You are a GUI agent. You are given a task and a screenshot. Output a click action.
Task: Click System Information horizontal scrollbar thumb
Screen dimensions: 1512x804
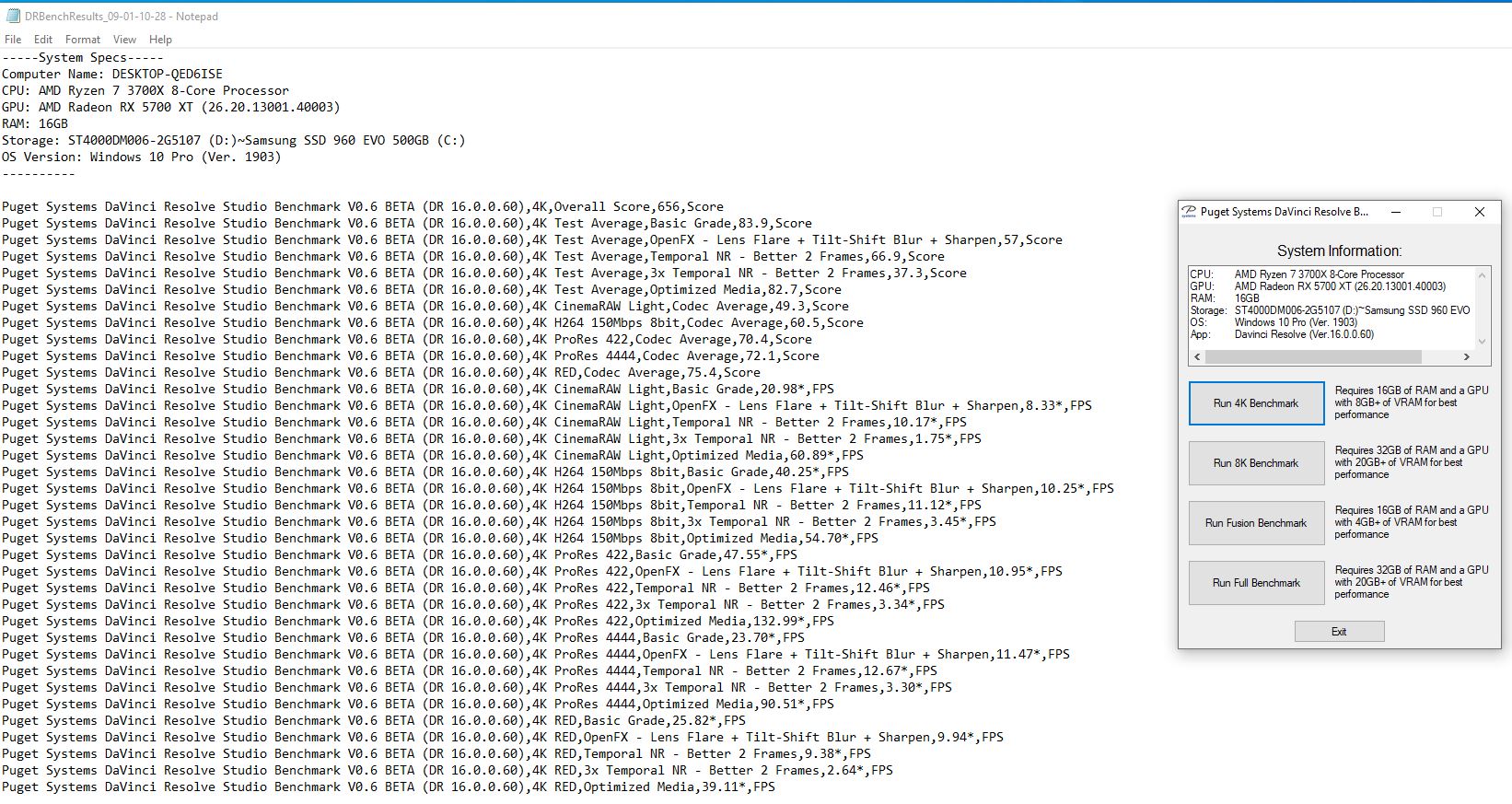click(1313, 356)
